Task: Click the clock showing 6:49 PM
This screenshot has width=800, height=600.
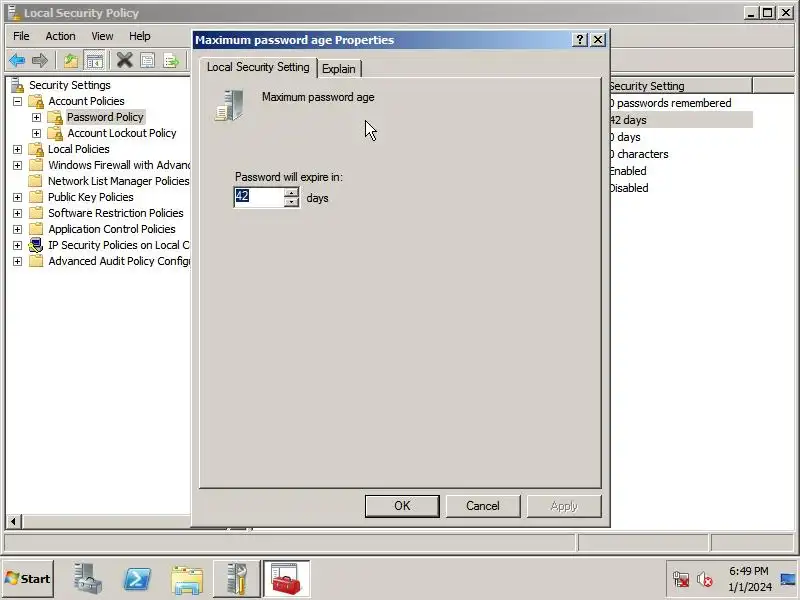Action: click(x=749, y=571)
